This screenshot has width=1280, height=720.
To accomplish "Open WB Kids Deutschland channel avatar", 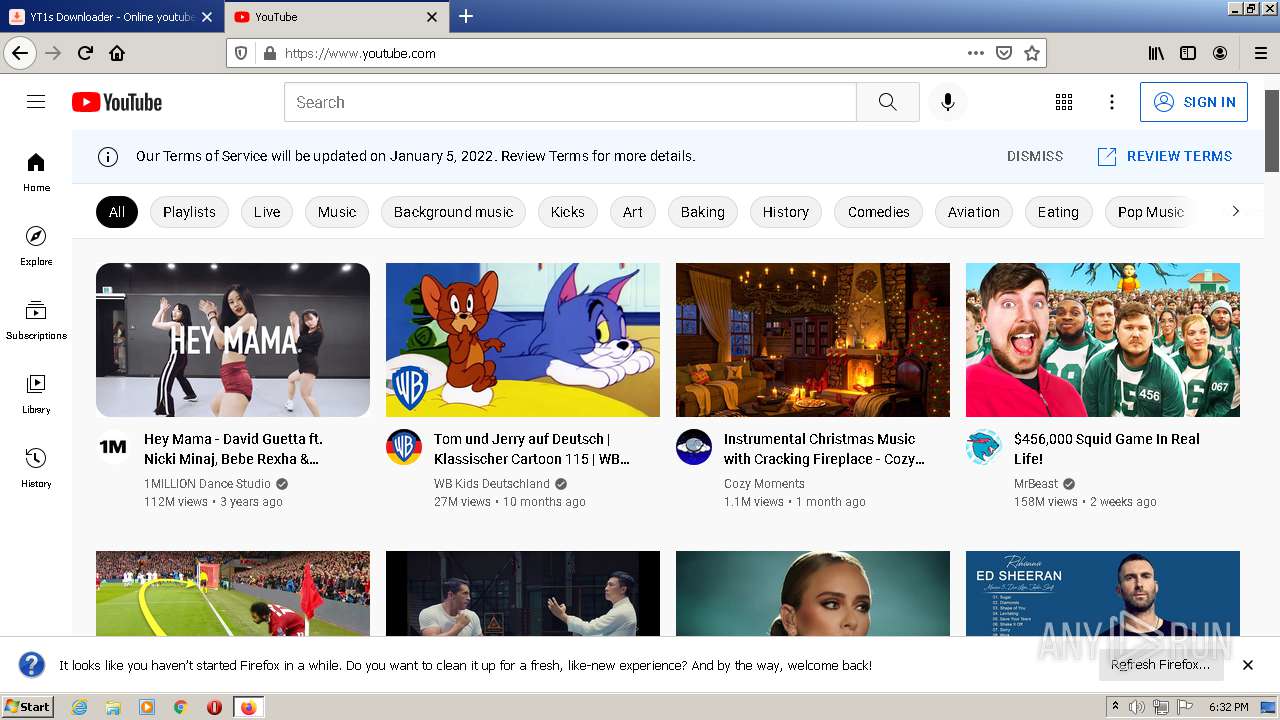I will (404, 447).
